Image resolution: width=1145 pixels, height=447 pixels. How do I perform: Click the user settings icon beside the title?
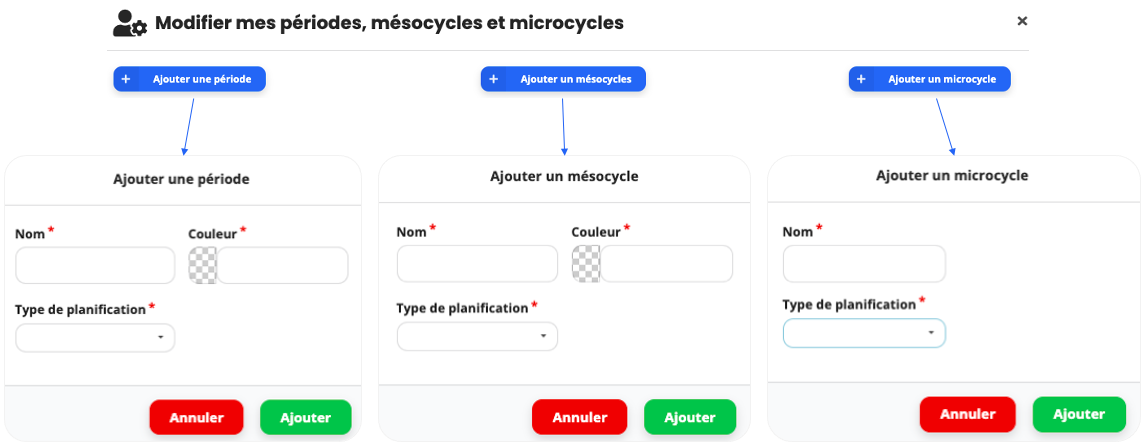130,23
